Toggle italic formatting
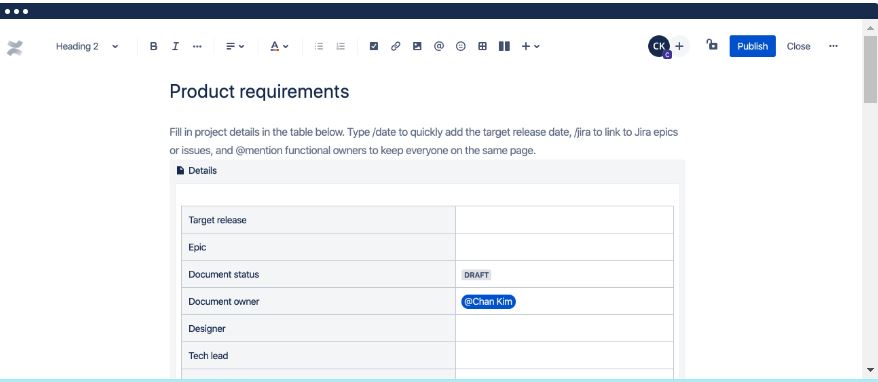This screenshot has width=878, height=382. [x=175, y=46]
